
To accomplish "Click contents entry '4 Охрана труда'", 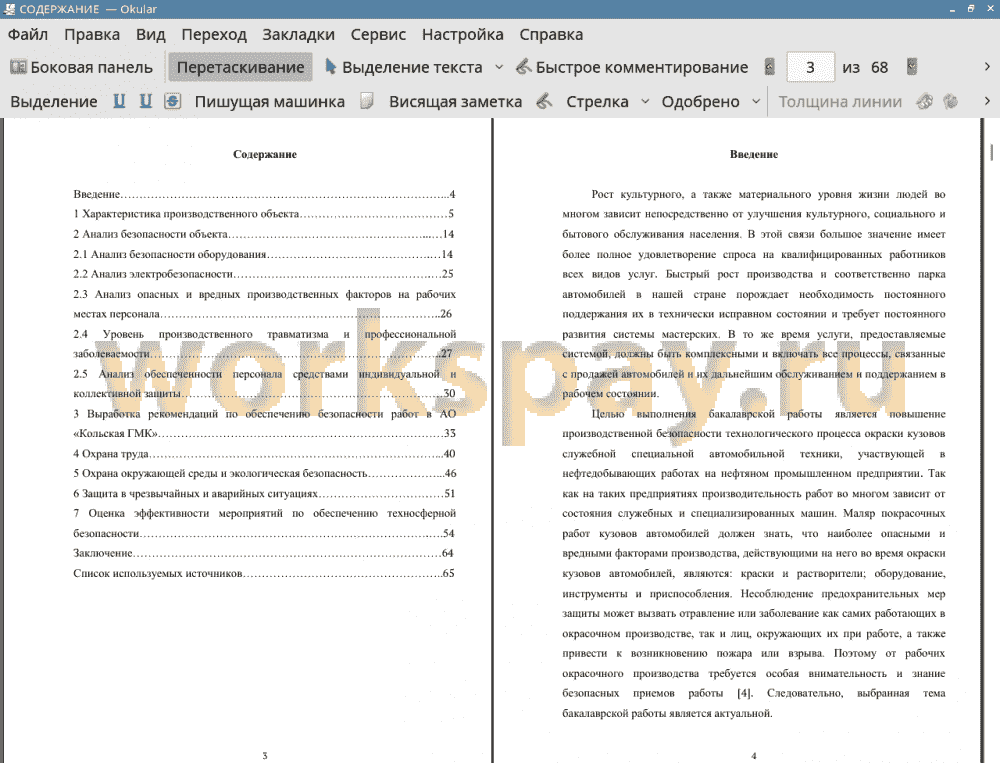I will pyautogui.click(x=264, y=454).
